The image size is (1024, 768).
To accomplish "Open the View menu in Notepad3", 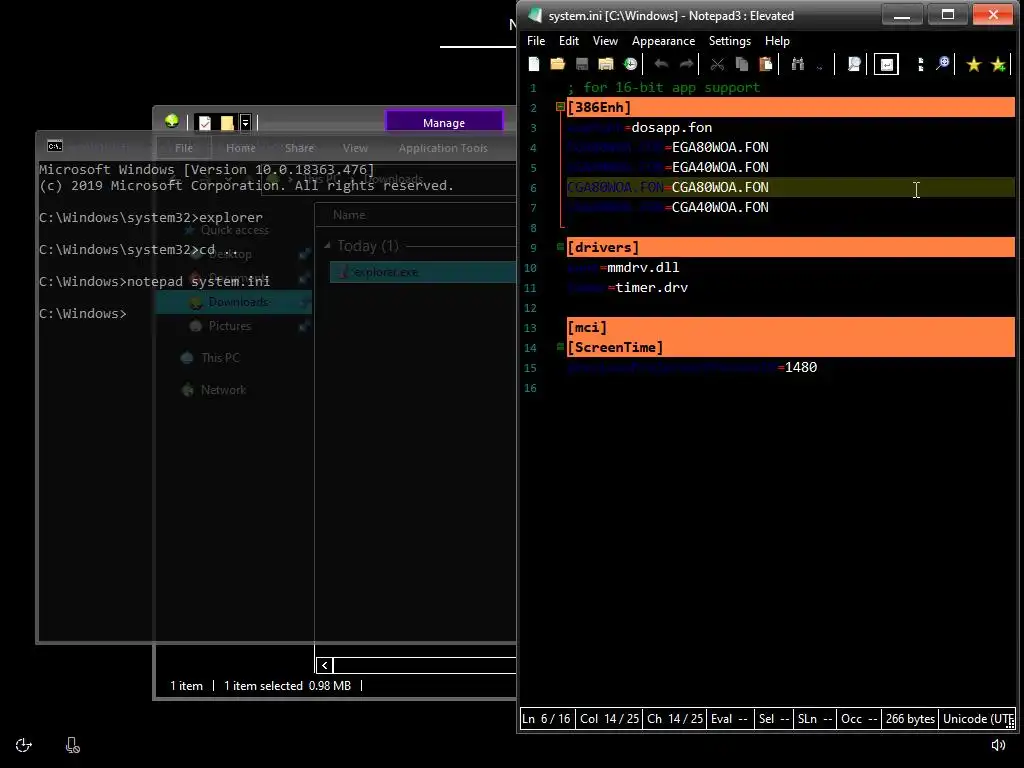I will coord(605,40).
